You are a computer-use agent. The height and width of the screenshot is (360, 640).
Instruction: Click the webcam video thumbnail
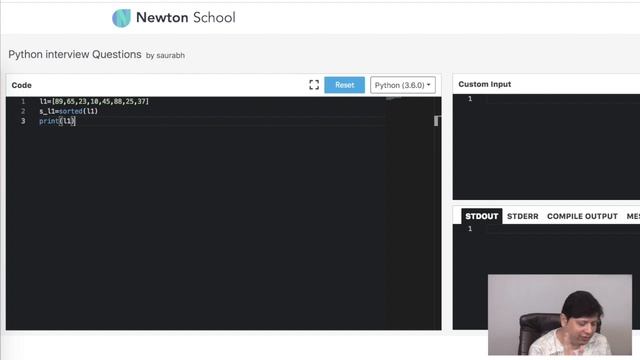[x=560, y=315]
